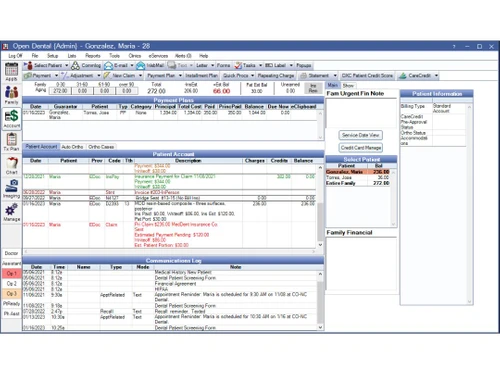The height and width of the screenshot is (375, 500).
Task: Select Torres, Jose in Select Patient list
Action: (x=358, y=177)
